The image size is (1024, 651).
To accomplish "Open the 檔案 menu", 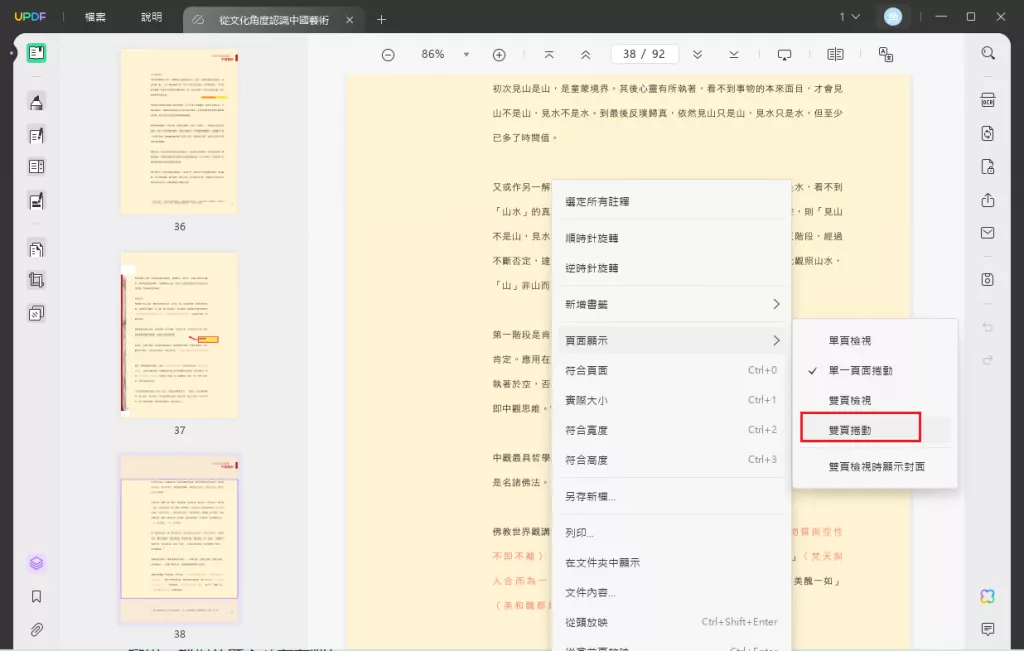I will point(95,17).
